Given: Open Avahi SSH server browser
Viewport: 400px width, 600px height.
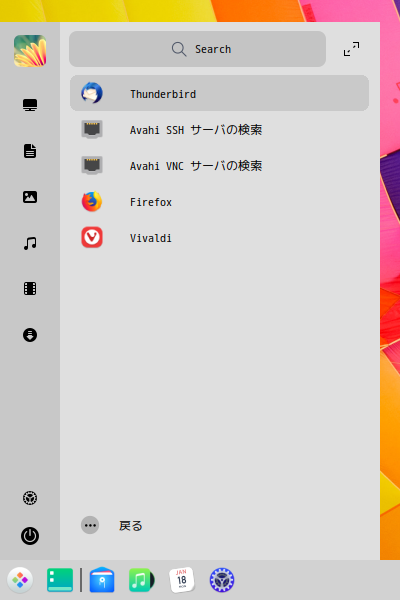Looking at the screenshot, I should point(219,130).
